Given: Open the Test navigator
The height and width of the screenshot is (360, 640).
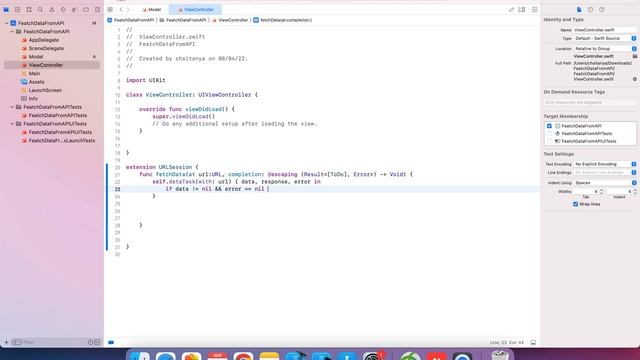Looking at the screenshot, I should coord(63,9).
